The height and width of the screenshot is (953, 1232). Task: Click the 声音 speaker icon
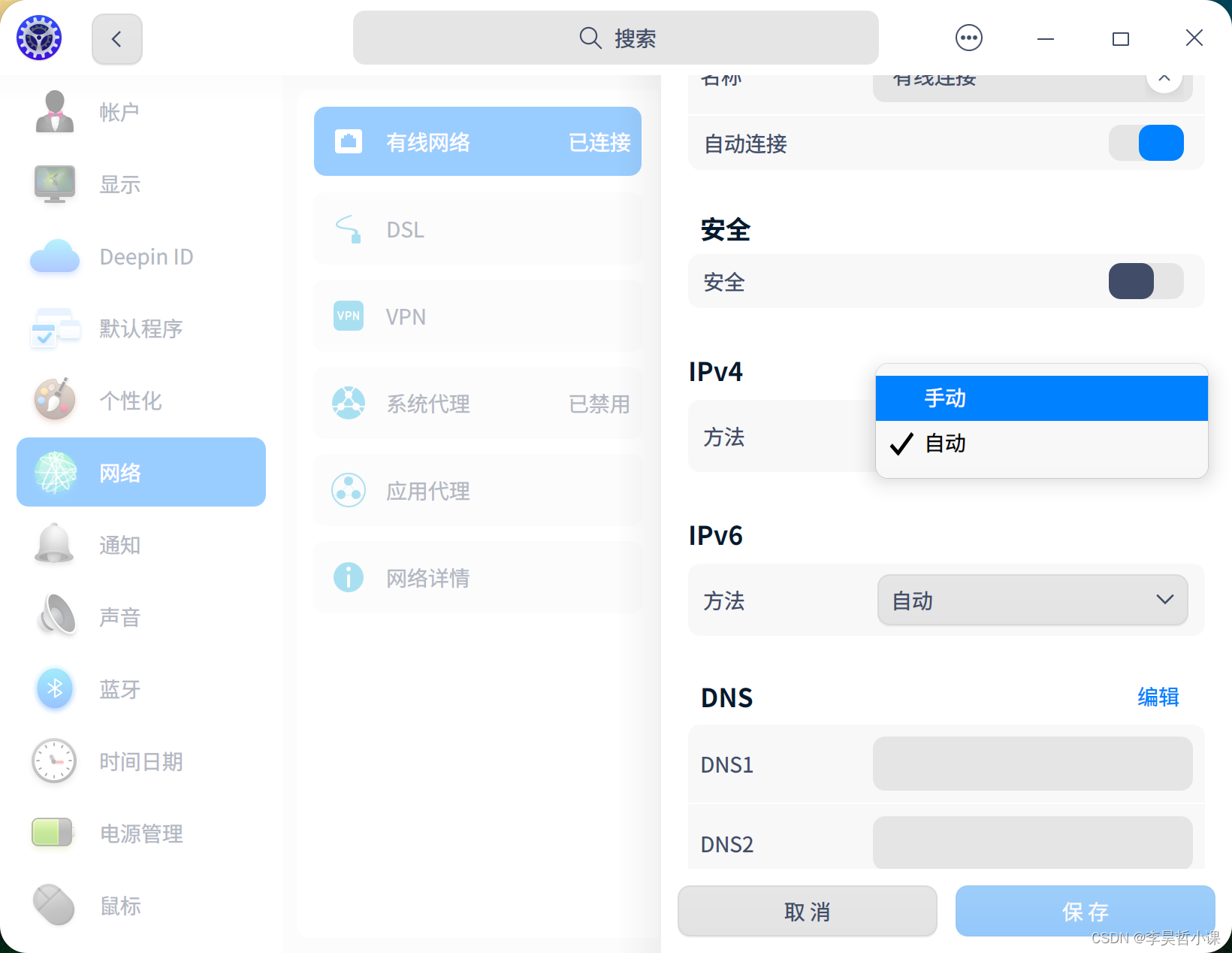(56, 615)
